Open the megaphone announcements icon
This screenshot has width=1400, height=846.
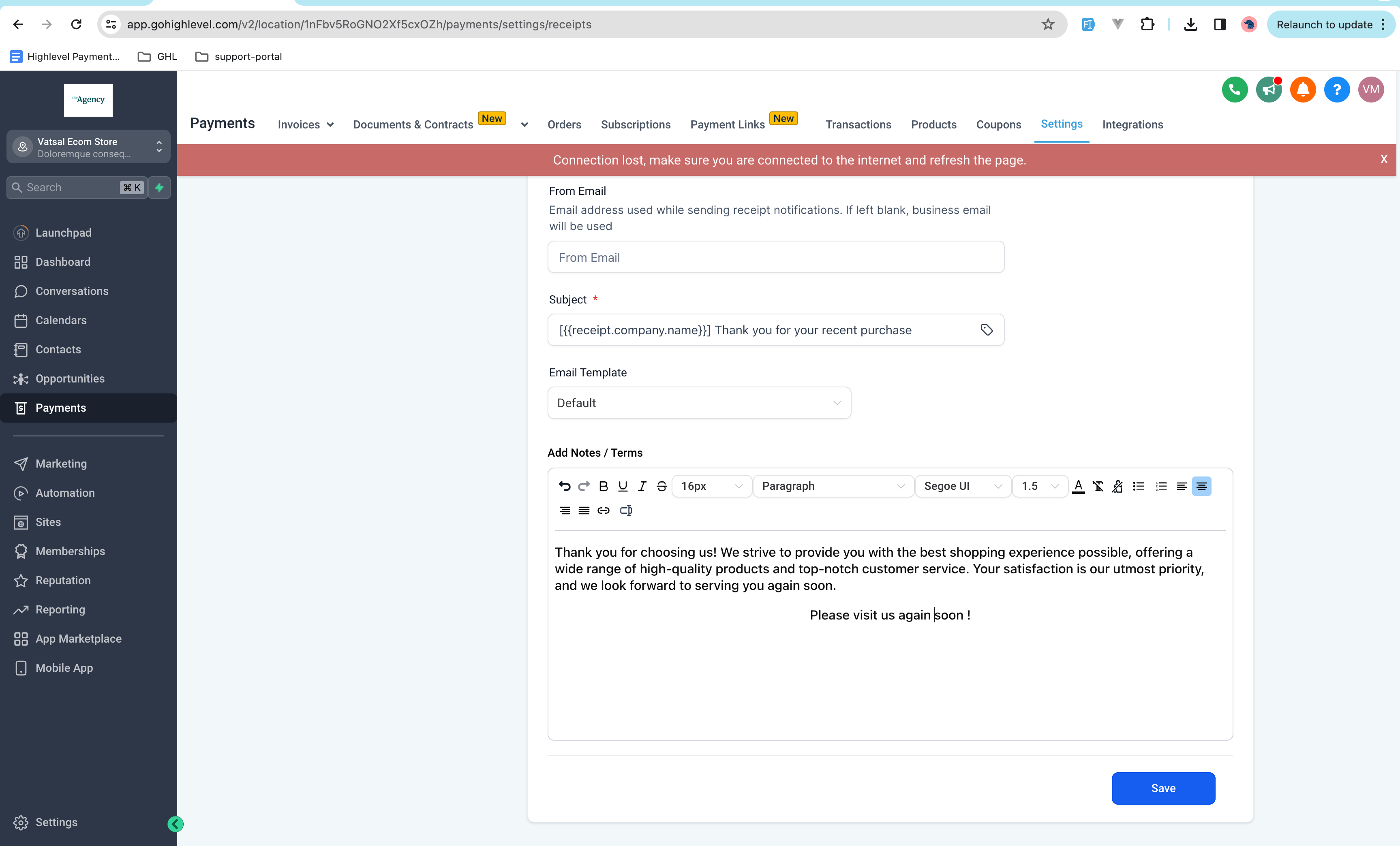1269,89
